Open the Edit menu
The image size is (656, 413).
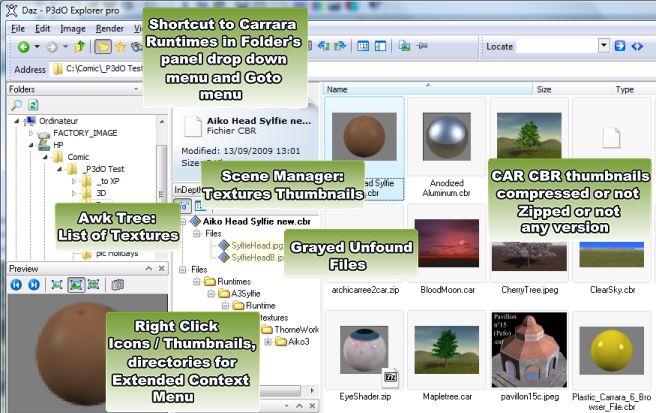tap(42, 28)
